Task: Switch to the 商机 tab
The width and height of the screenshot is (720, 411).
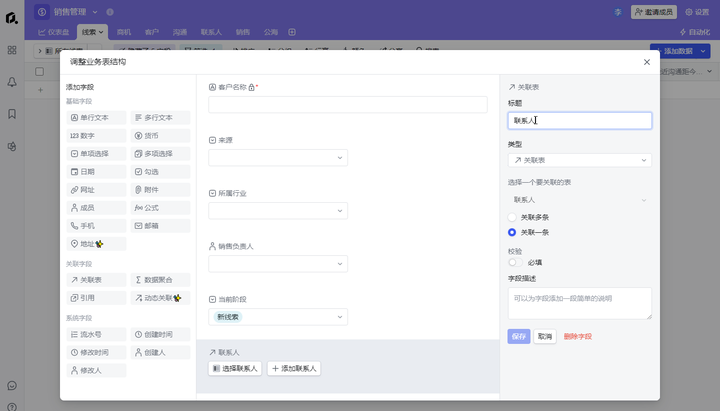Action: (124, 32)
